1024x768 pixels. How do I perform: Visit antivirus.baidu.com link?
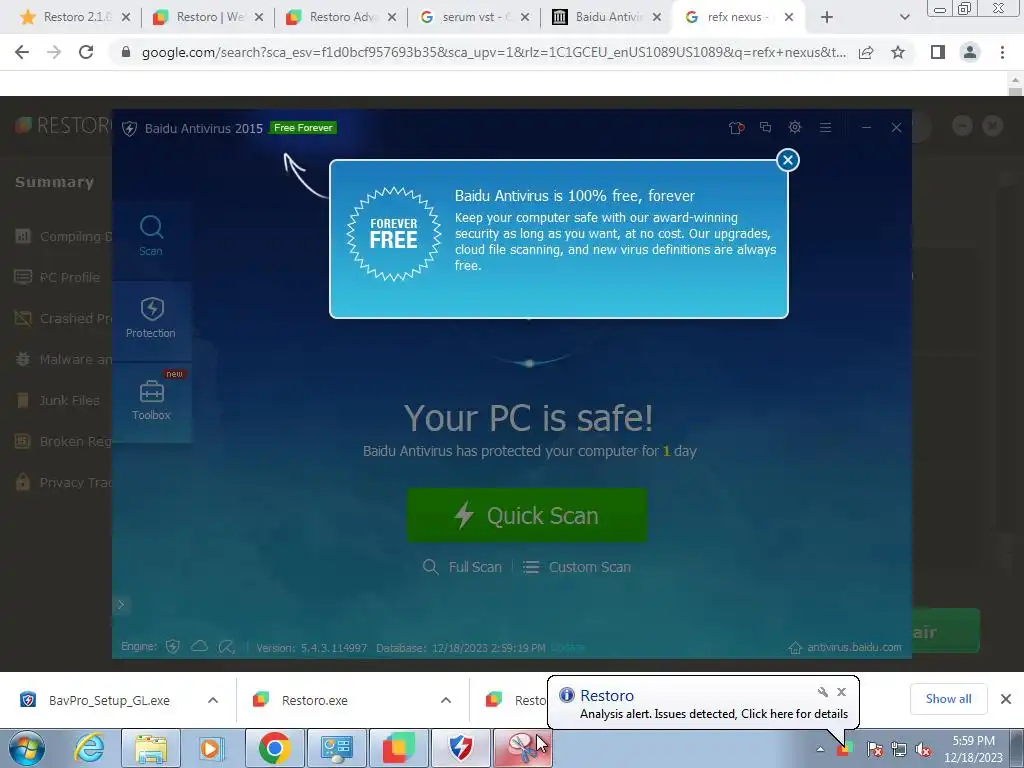[x=854, y=647]
